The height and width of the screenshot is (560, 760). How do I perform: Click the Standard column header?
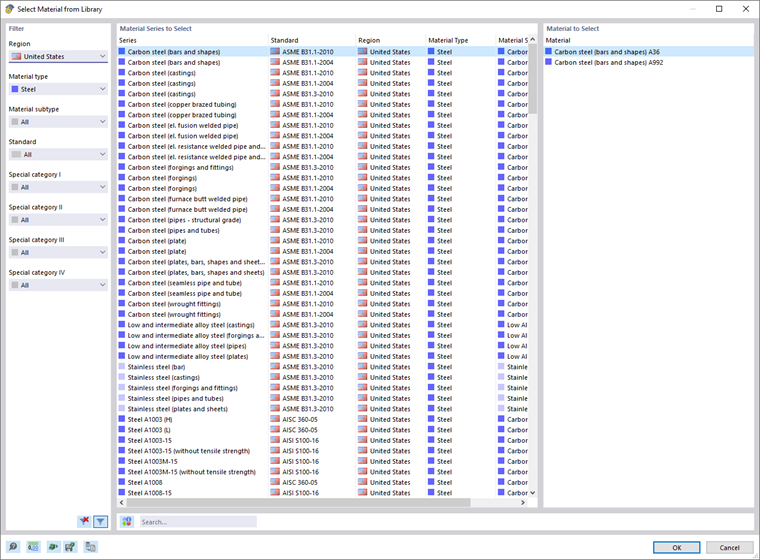pos(312,40)
